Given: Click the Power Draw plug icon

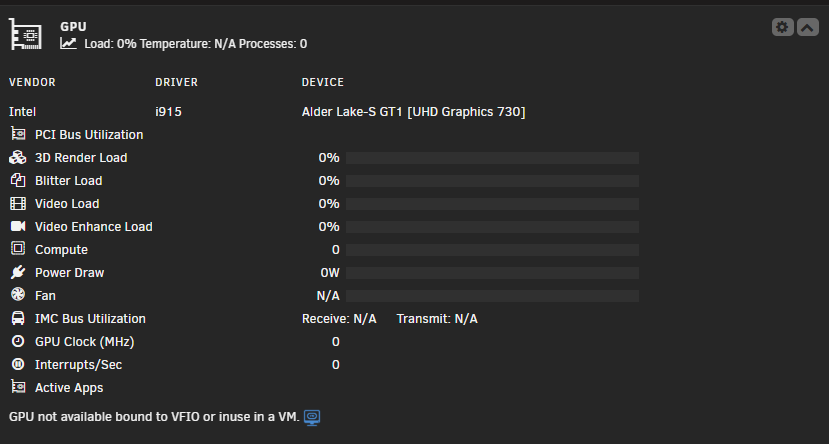Looking at the screenshot, I should tap(17, 272).
